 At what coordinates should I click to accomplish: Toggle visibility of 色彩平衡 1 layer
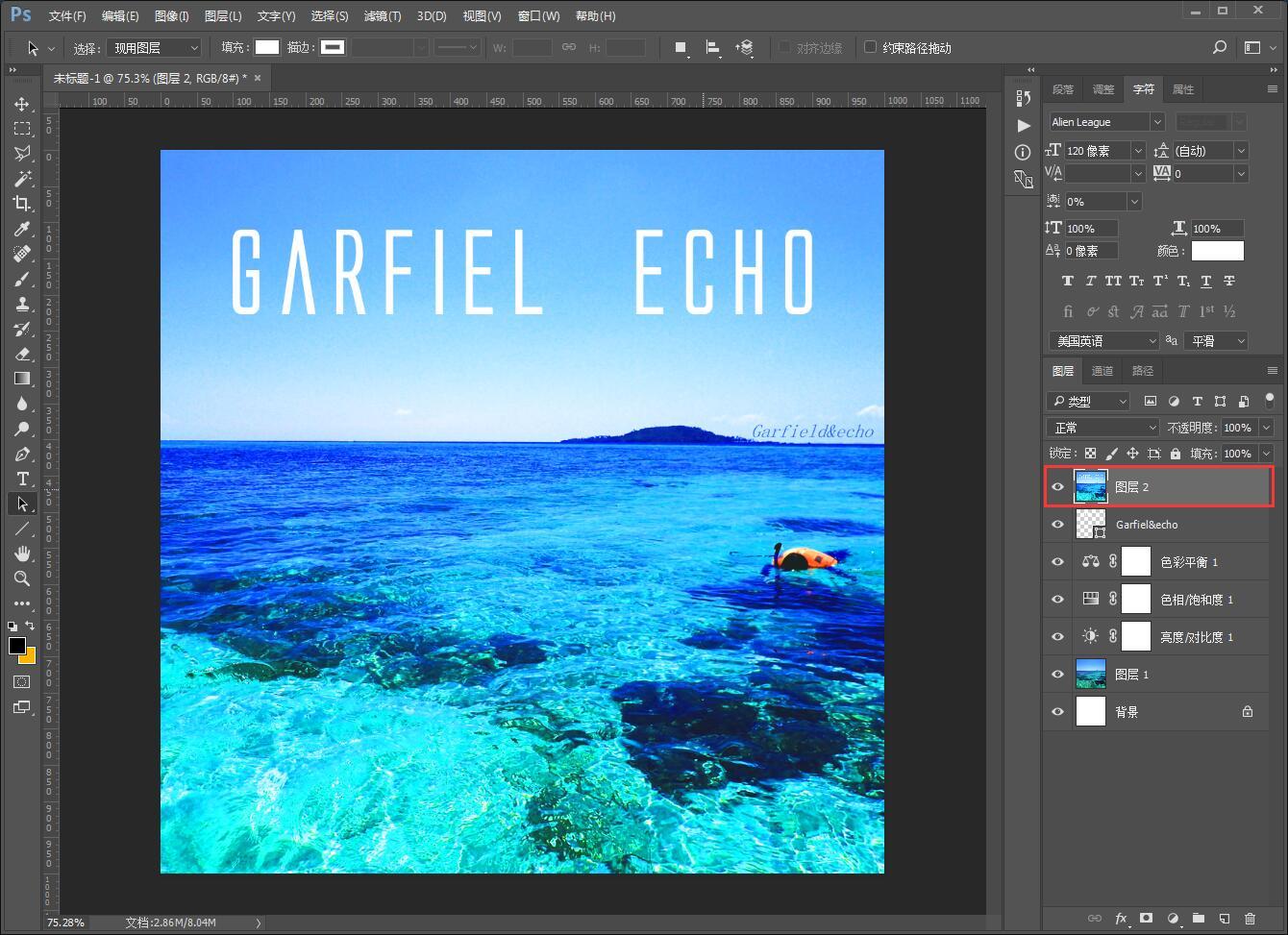(1058, 562)
